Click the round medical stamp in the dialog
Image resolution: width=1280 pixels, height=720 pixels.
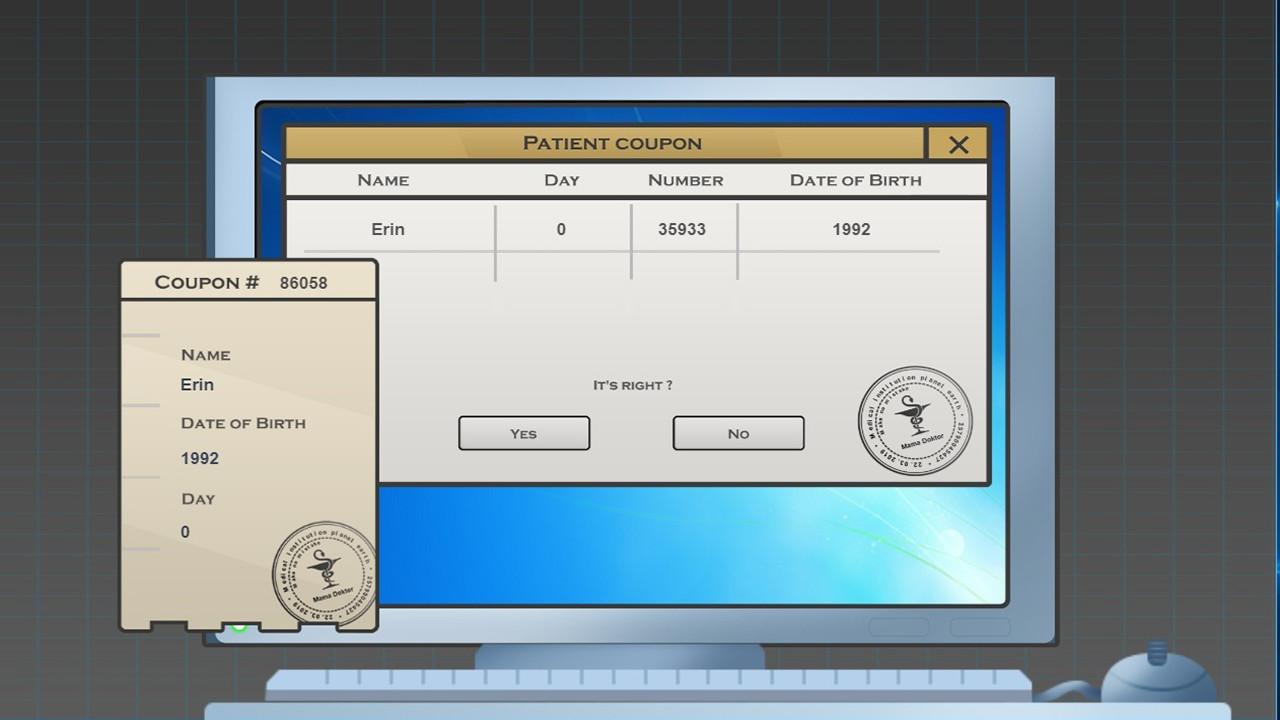coord(914,420)
